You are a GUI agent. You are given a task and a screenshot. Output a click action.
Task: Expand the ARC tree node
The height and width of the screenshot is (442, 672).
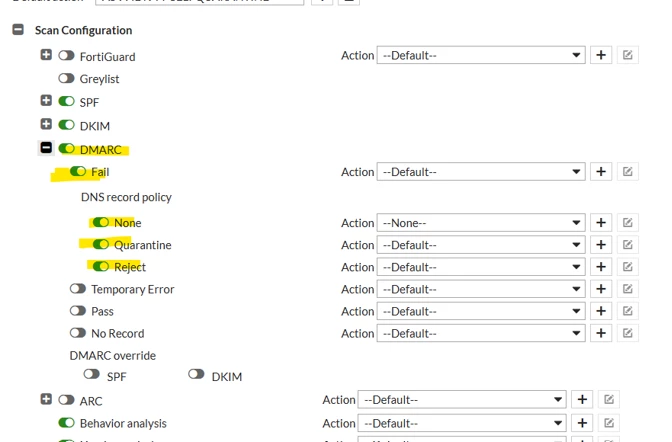46,399
